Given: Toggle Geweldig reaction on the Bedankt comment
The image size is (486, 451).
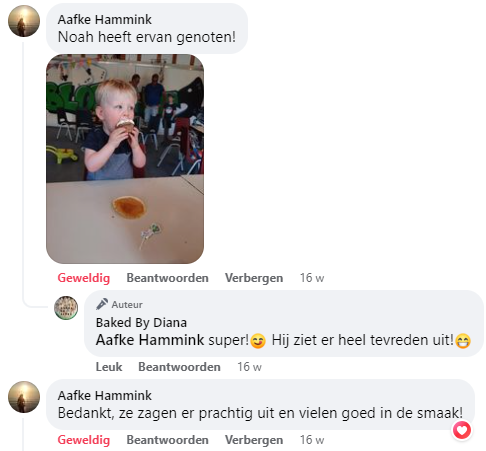Looking at the screenshot, I should pos(84,440).
